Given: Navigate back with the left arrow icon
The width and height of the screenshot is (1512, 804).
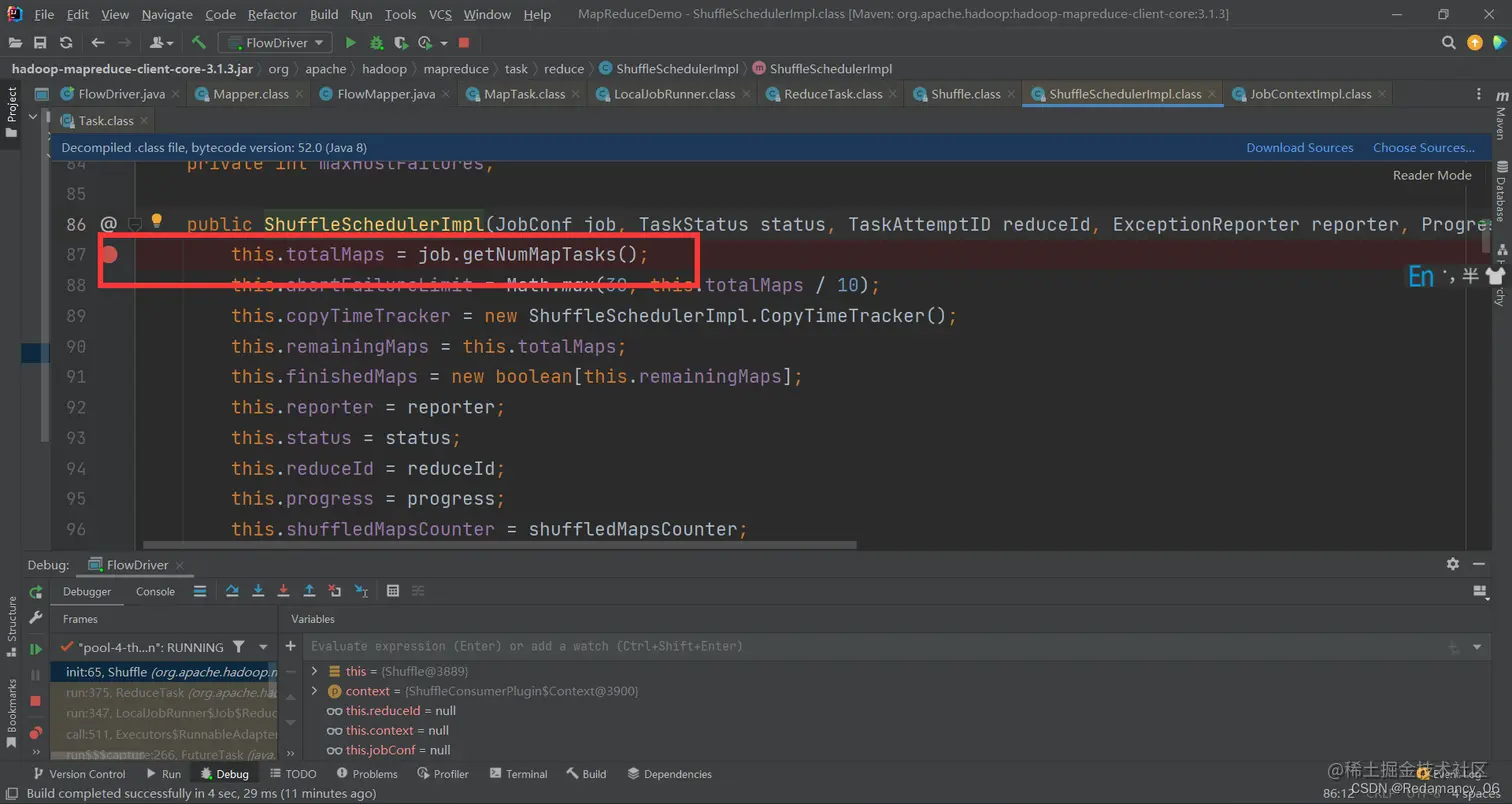Looking at the screenshot, I should [97, 43].
